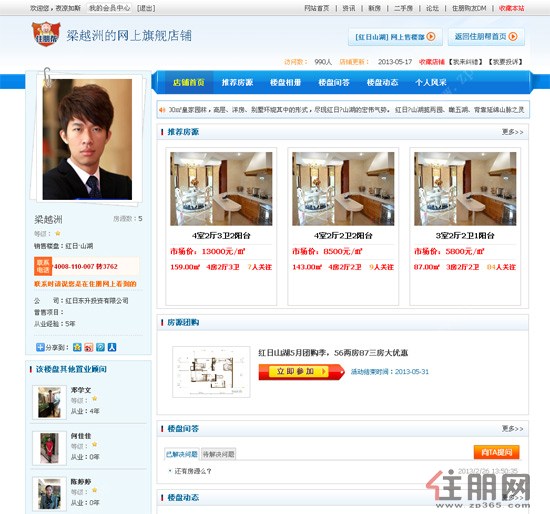This screenshot has height=514, width=550.
Task: Click 梁越洲 profile portrait photo
Action: [87, 139]
